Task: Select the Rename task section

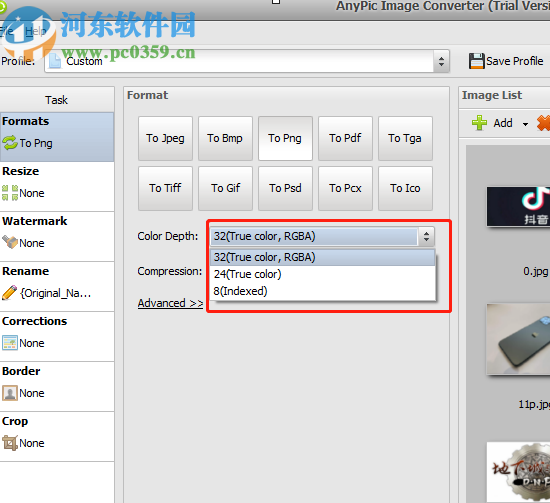Action: tap(57, 287)
